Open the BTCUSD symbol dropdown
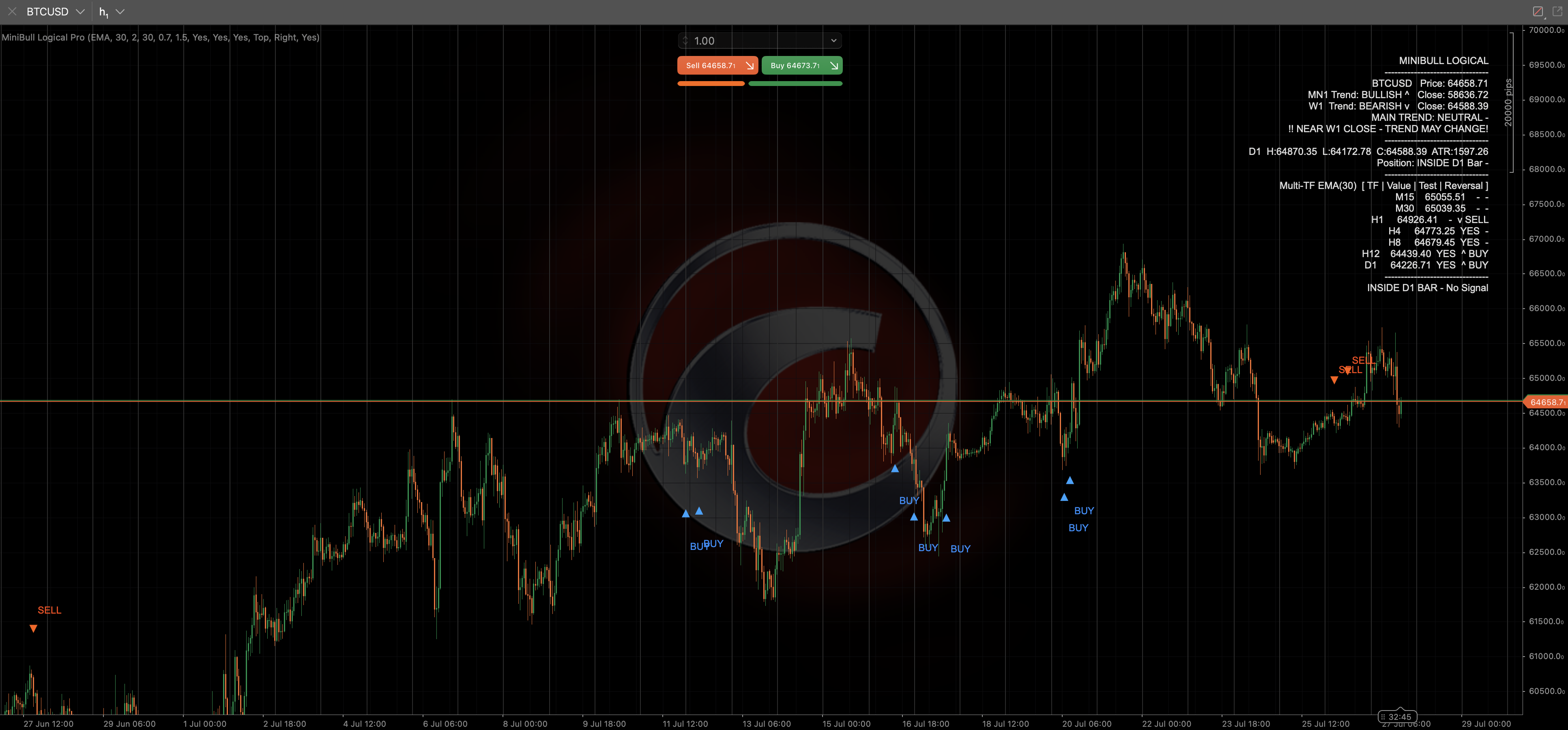1568x730 pixels. 56,12
